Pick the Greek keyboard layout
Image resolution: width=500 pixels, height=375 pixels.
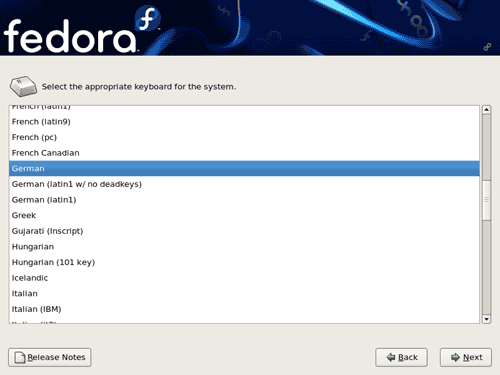coord(244,215)
